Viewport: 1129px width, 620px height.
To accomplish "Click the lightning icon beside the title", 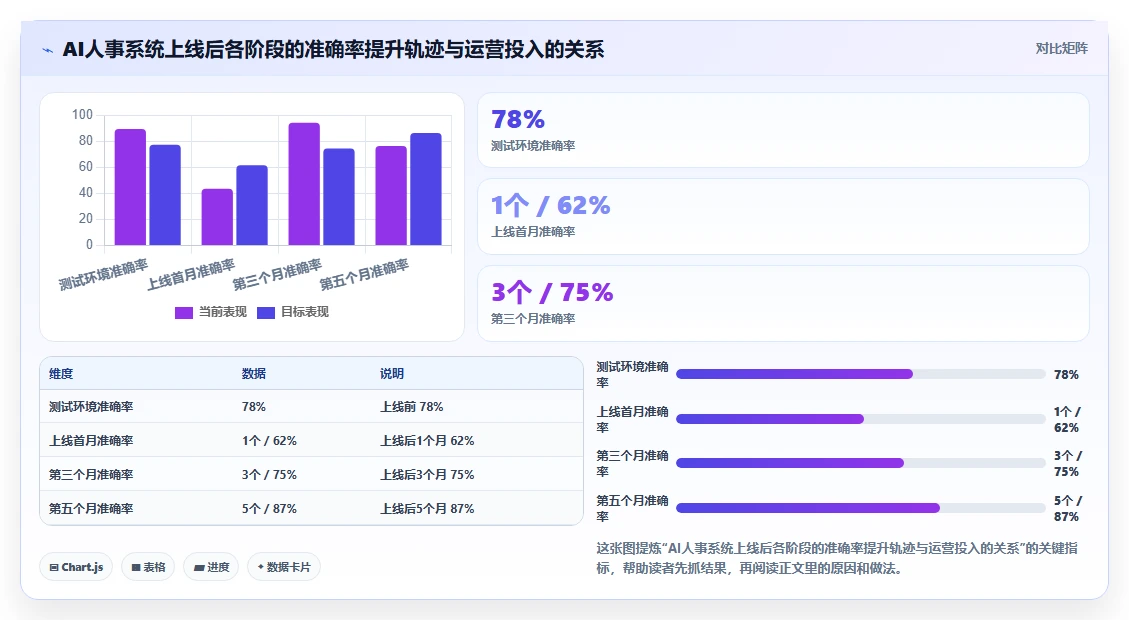I will point(48,50).
